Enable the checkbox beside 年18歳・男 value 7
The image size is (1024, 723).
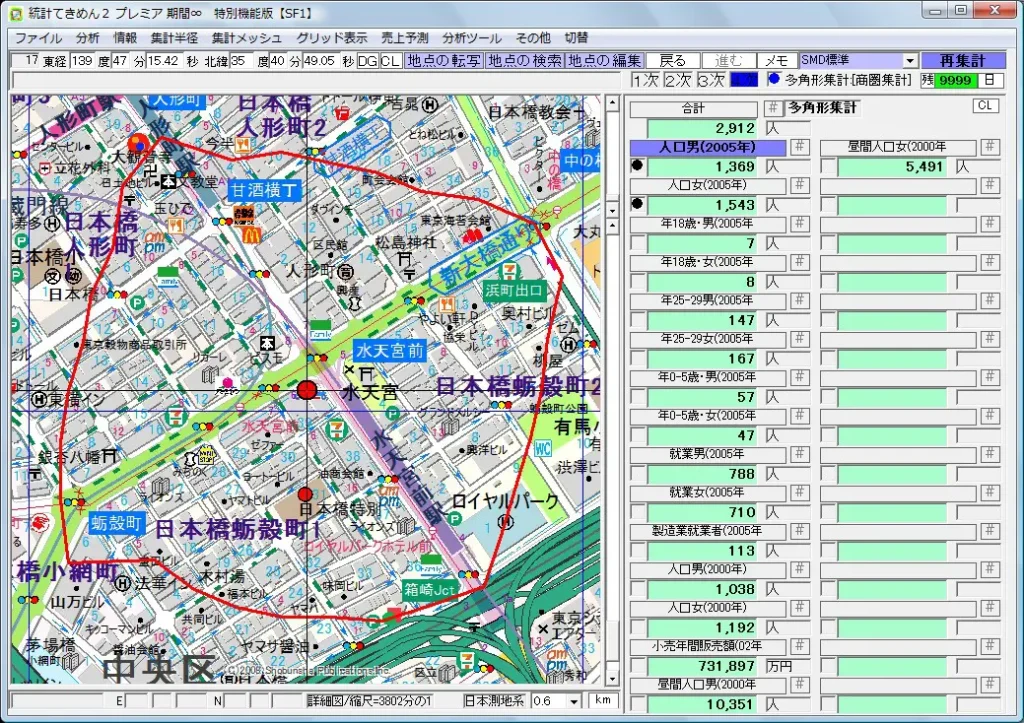pyautogui.click(x=637, y=243)
